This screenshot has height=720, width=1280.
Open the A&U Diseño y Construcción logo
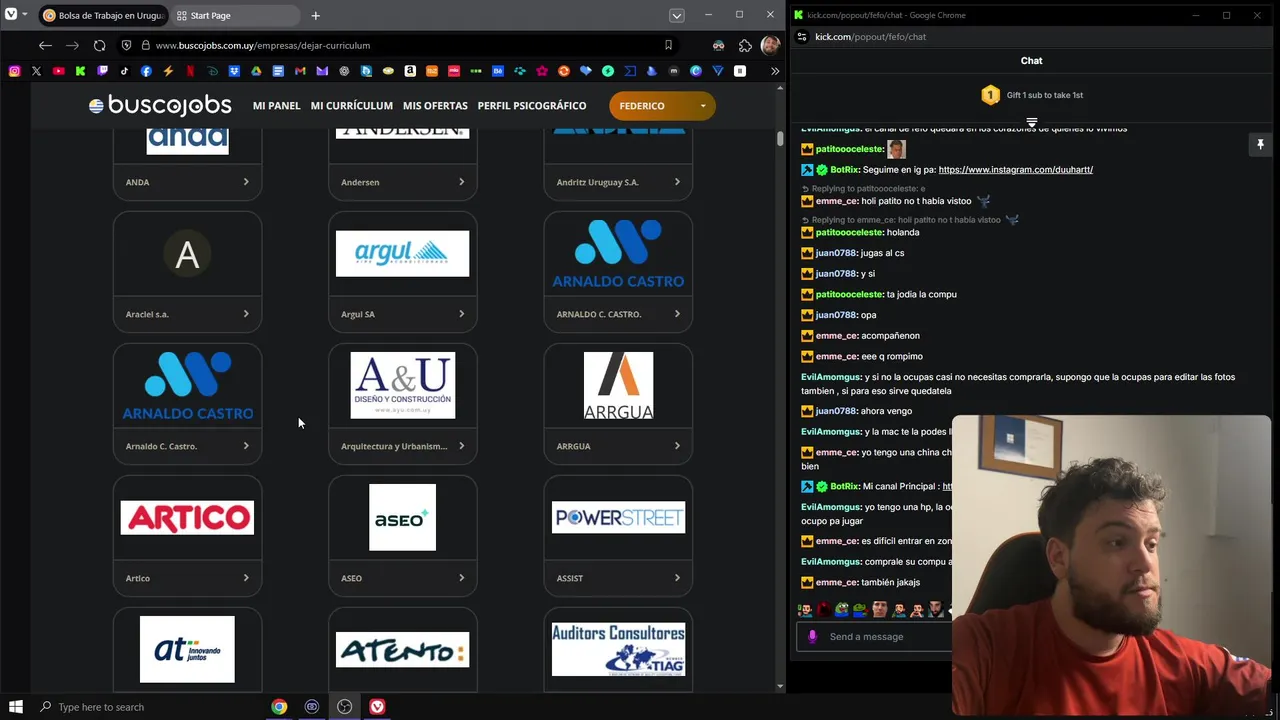(402, 385)
